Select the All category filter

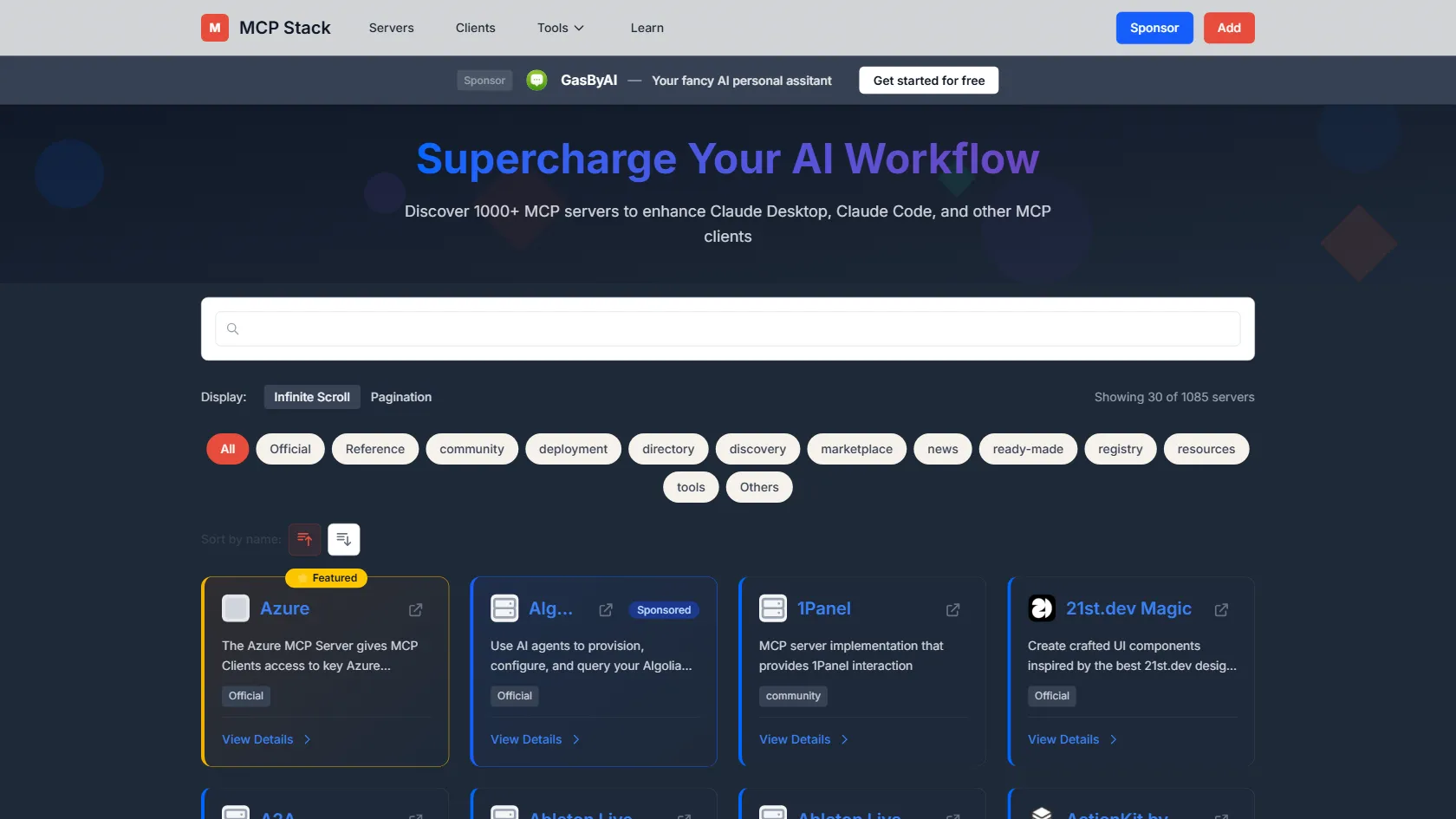coord(228,449)
